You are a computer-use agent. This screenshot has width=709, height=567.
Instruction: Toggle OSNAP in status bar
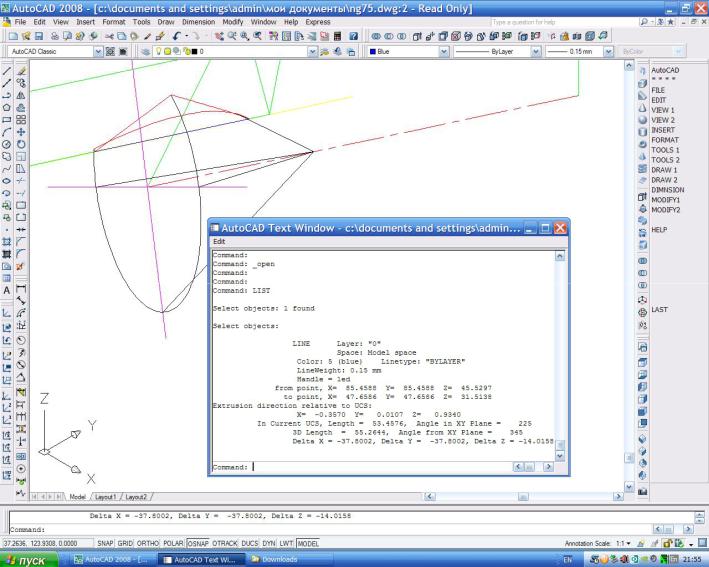click(198, 543)
